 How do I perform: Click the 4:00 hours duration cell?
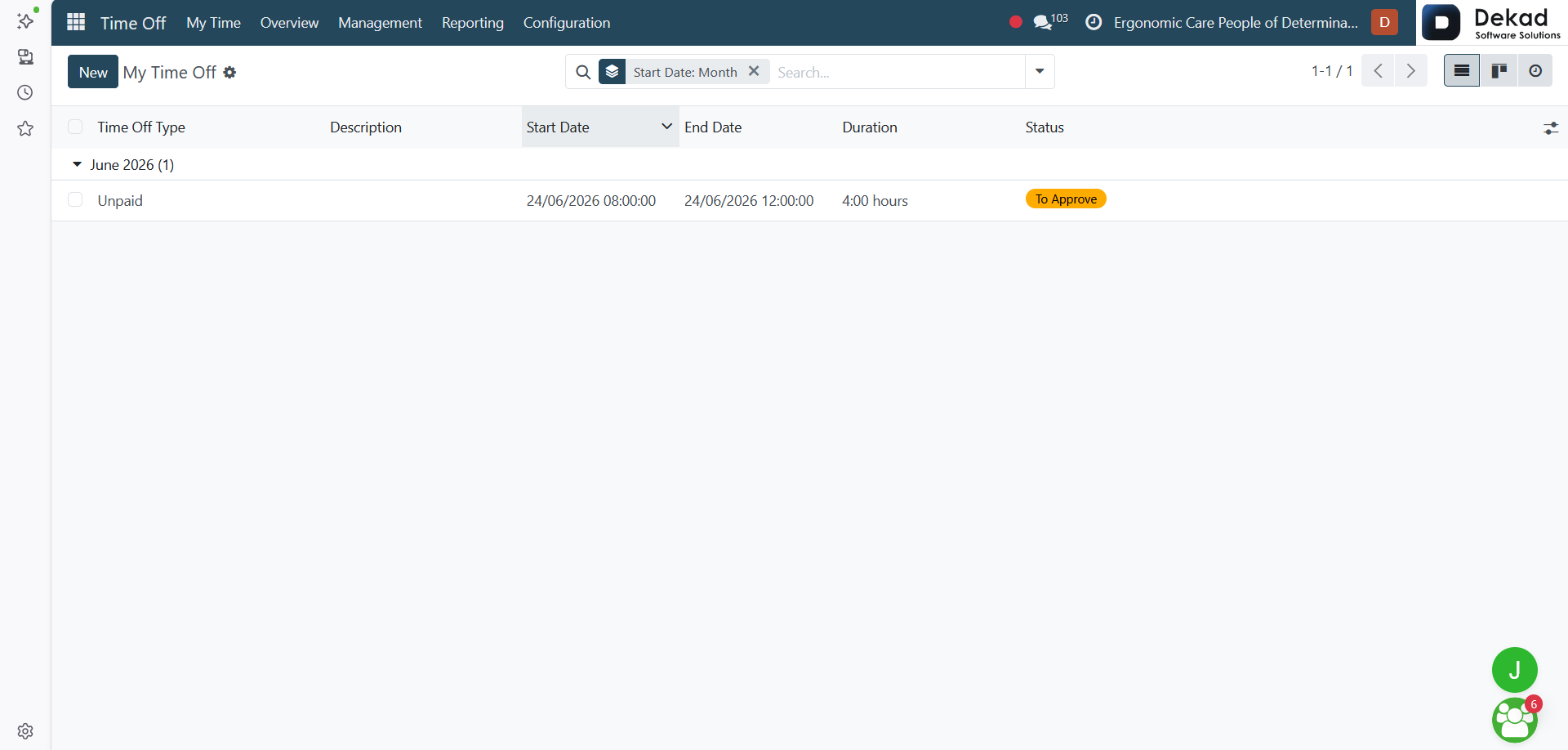[x=875, y=200]
